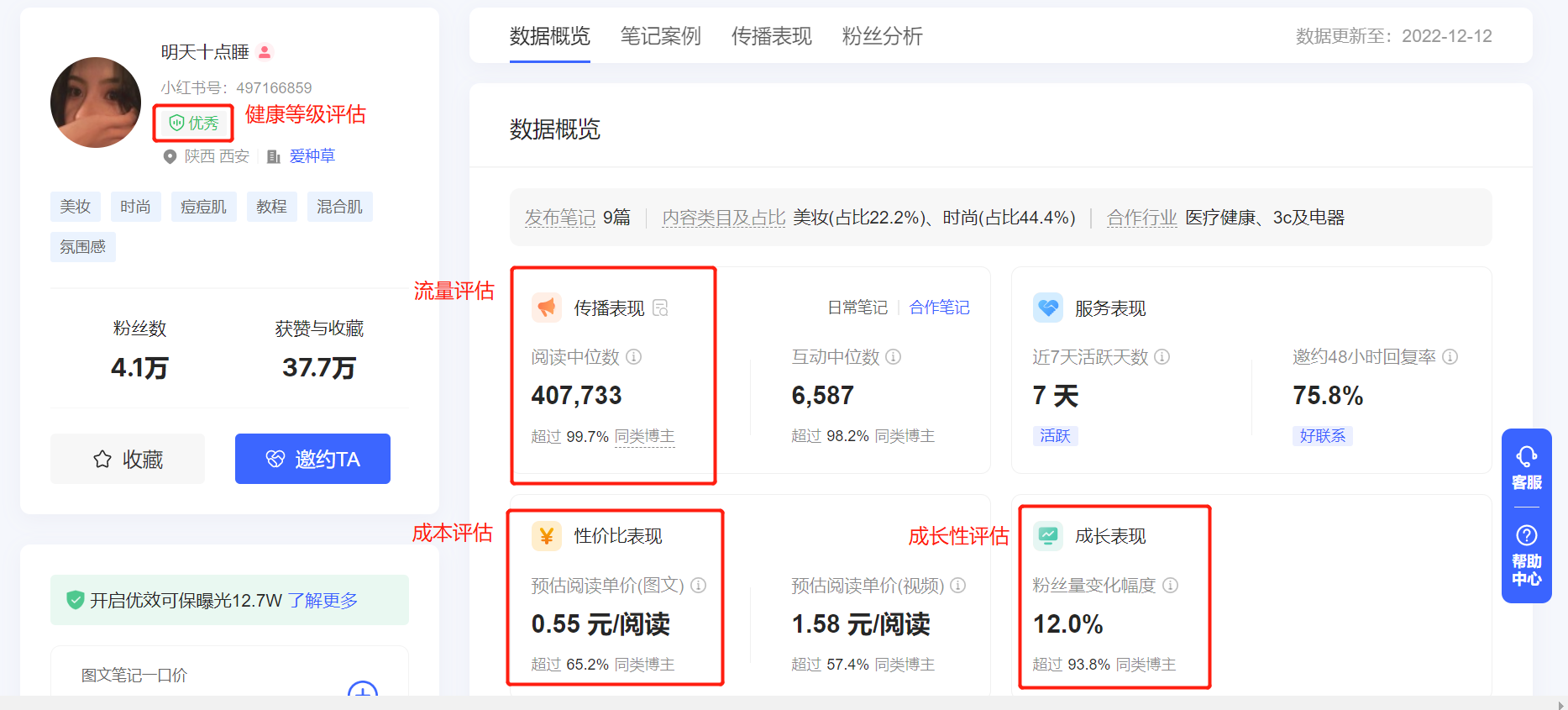
Task: Click the 407,733 reading median value
Action: 576,396
